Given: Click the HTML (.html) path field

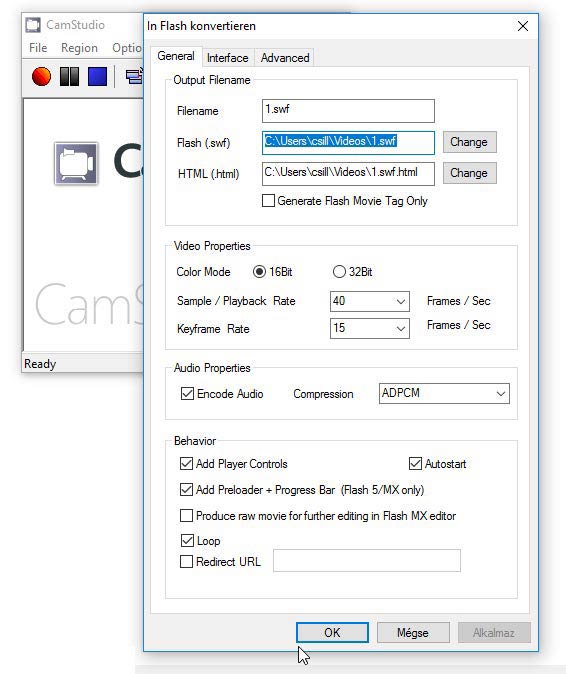Looking at the screenshot, I should click(x=348, y=174).
